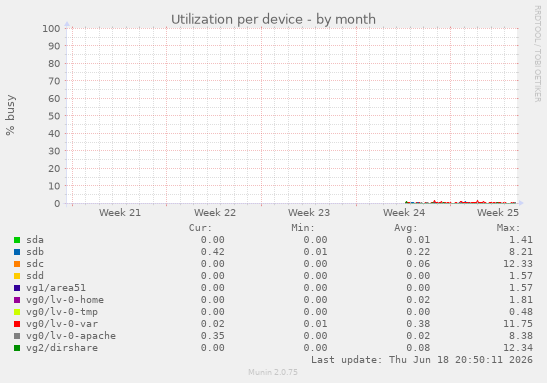Select the 'vg1/area51' label

tap(56, 288)
